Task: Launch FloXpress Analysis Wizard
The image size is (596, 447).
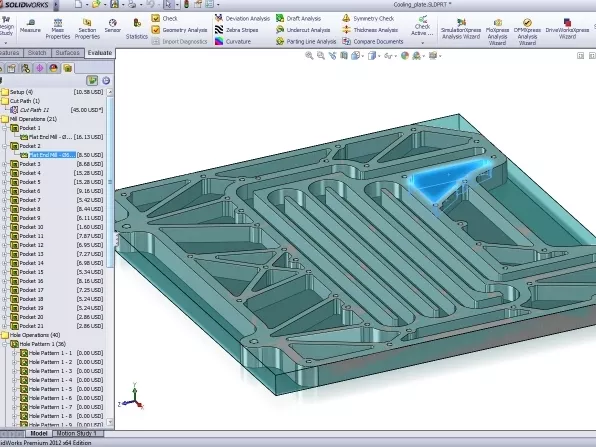Action: (x=497, y=32)
